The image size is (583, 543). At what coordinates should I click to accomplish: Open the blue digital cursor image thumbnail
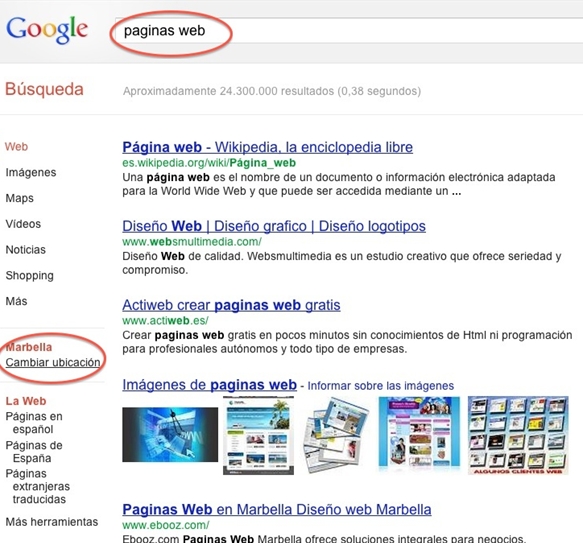170,435
